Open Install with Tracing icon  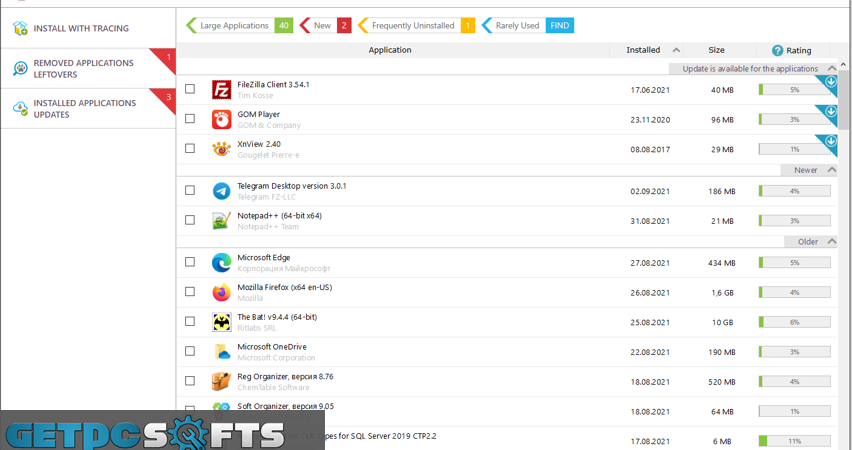(x=20, y=28)
